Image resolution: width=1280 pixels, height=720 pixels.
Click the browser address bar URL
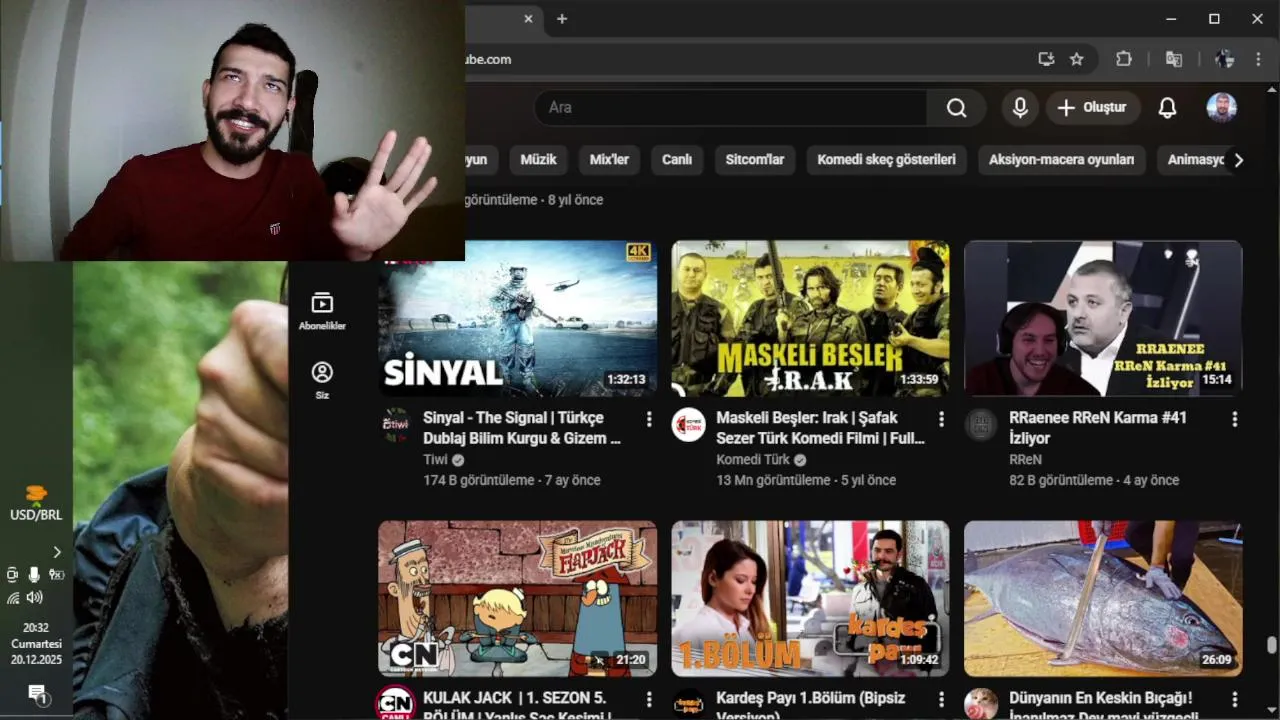pos(487,59)
